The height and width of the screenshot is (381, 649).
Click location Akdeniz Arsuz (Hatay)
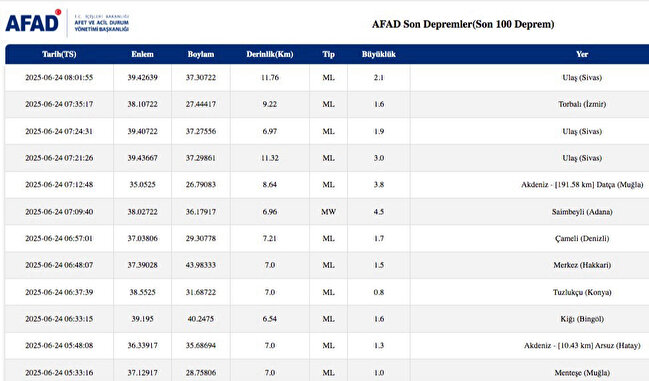point(582,345)
